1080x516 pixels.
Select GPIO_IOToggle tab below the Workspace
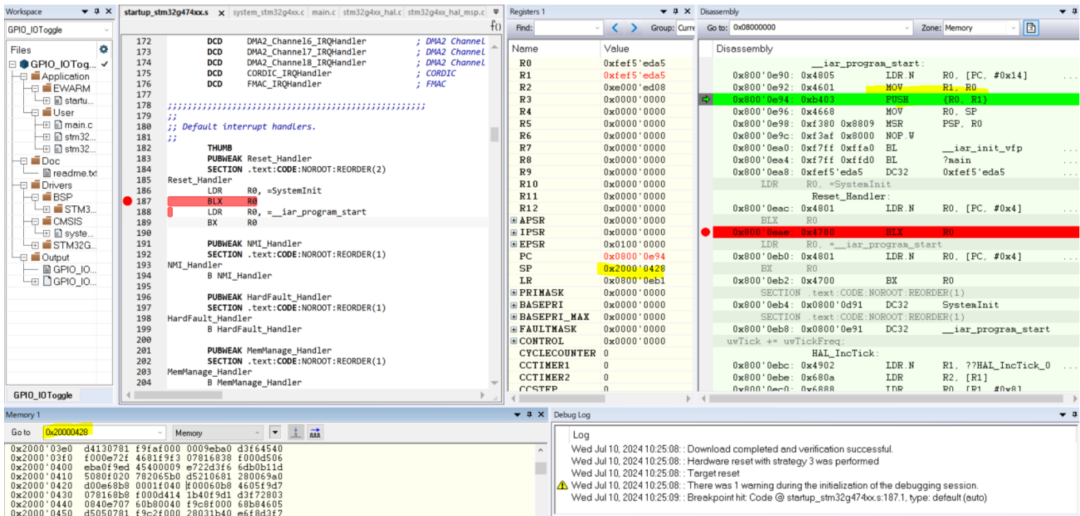(x=43, y=395)
